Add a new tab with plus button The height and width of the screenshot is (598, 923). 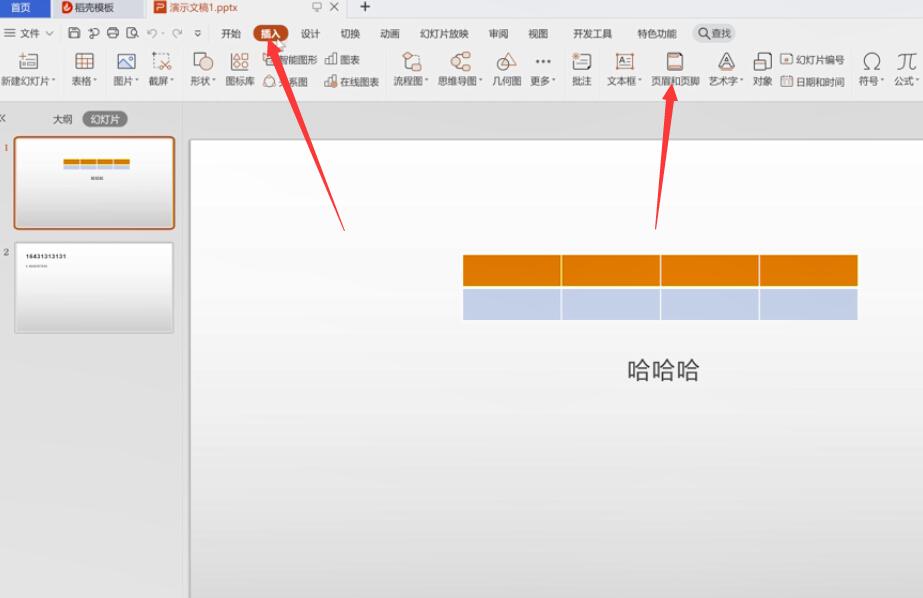point(365,7)
